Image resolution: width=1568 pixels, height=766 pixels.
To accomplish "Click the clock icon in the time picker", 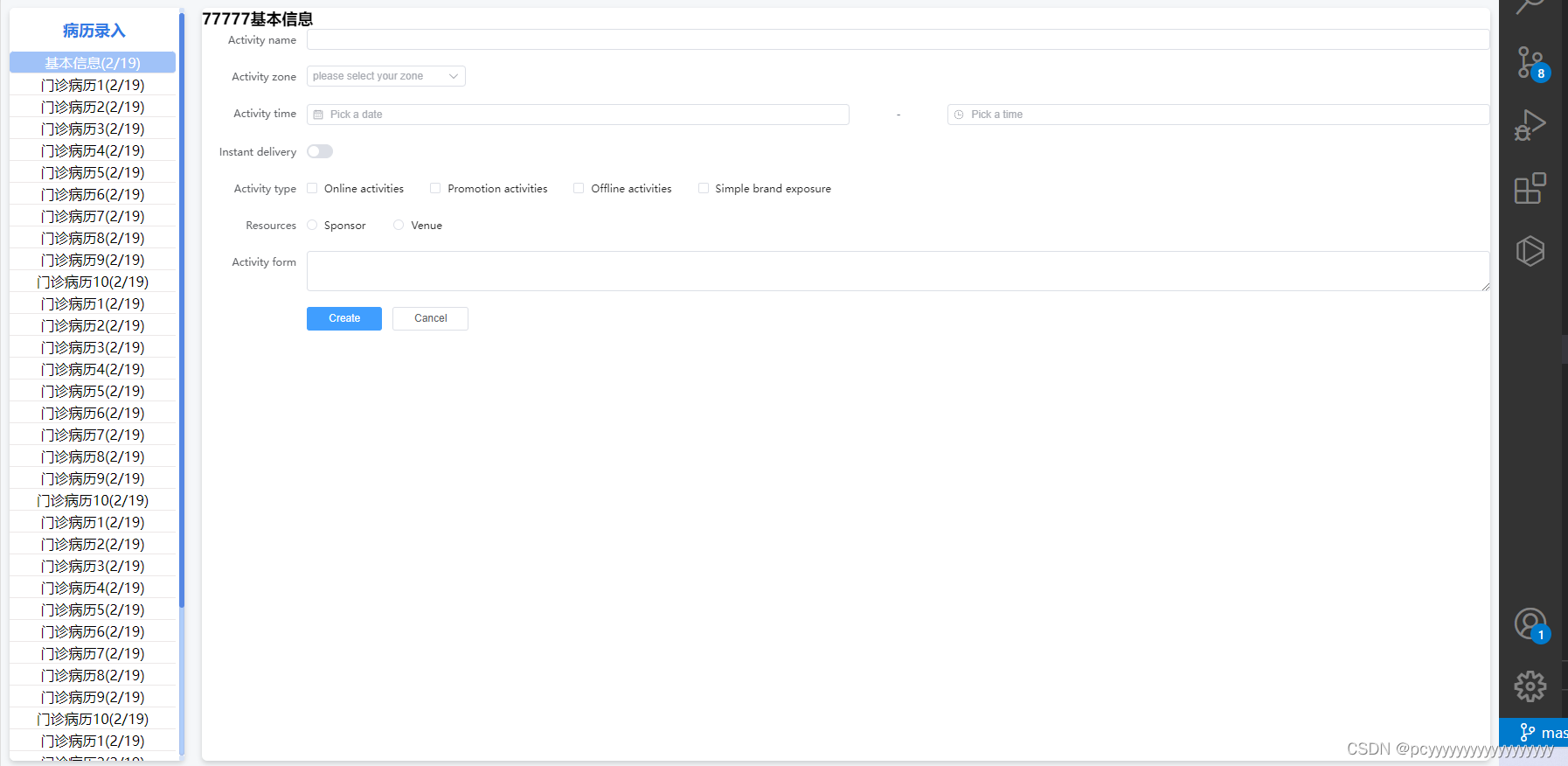I will pyautogui.click(x=959, y=115).
